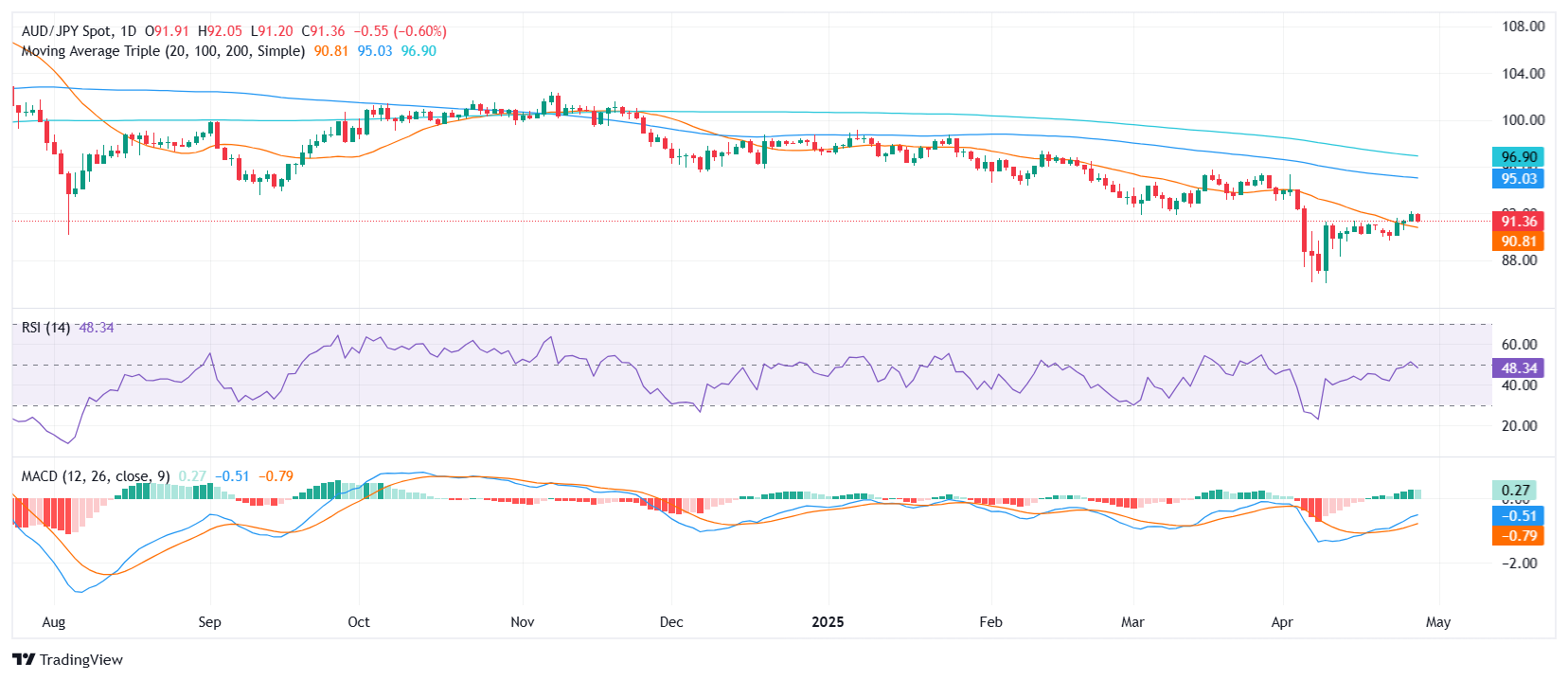Click the orange 90.81 moving average tag
This screenshot has height=680, width=1568.
1518,242
